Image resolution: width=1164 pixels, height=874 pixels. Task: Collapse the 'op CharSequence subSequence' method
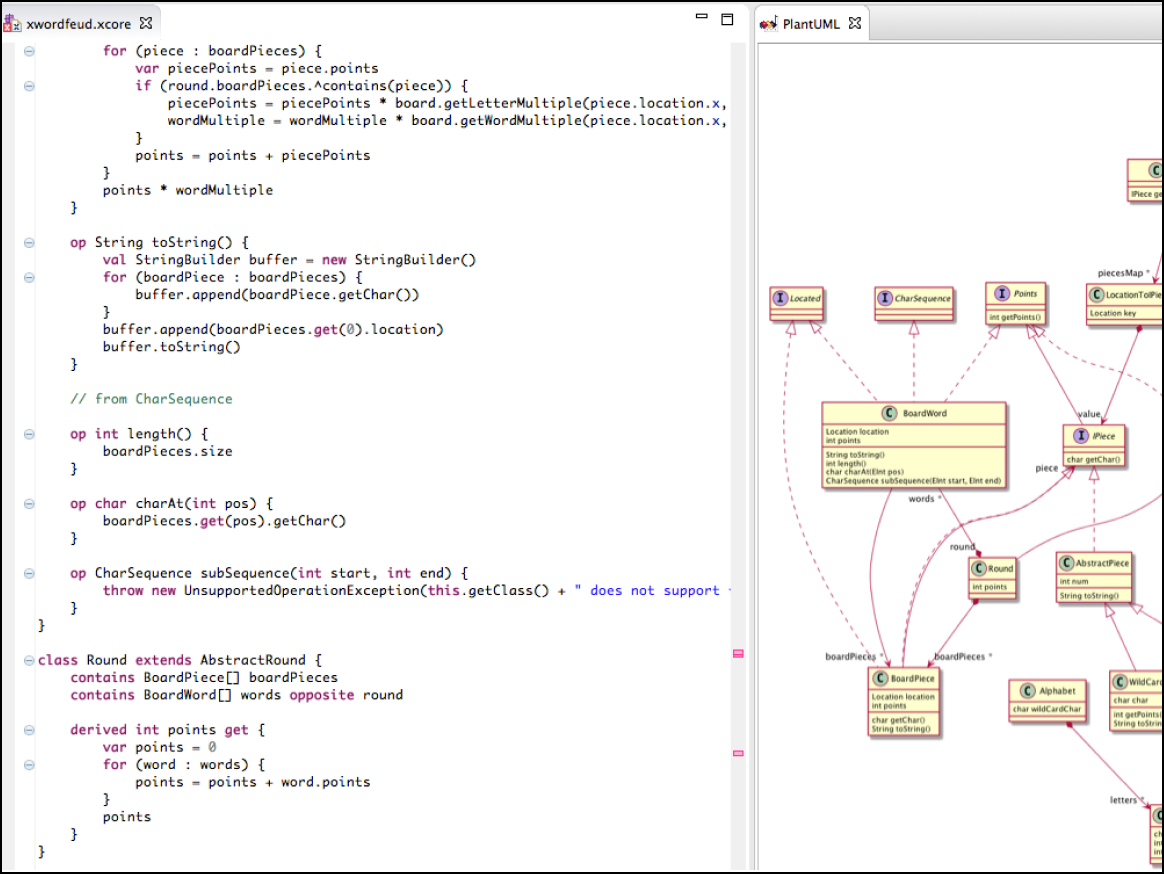point(29,573)
